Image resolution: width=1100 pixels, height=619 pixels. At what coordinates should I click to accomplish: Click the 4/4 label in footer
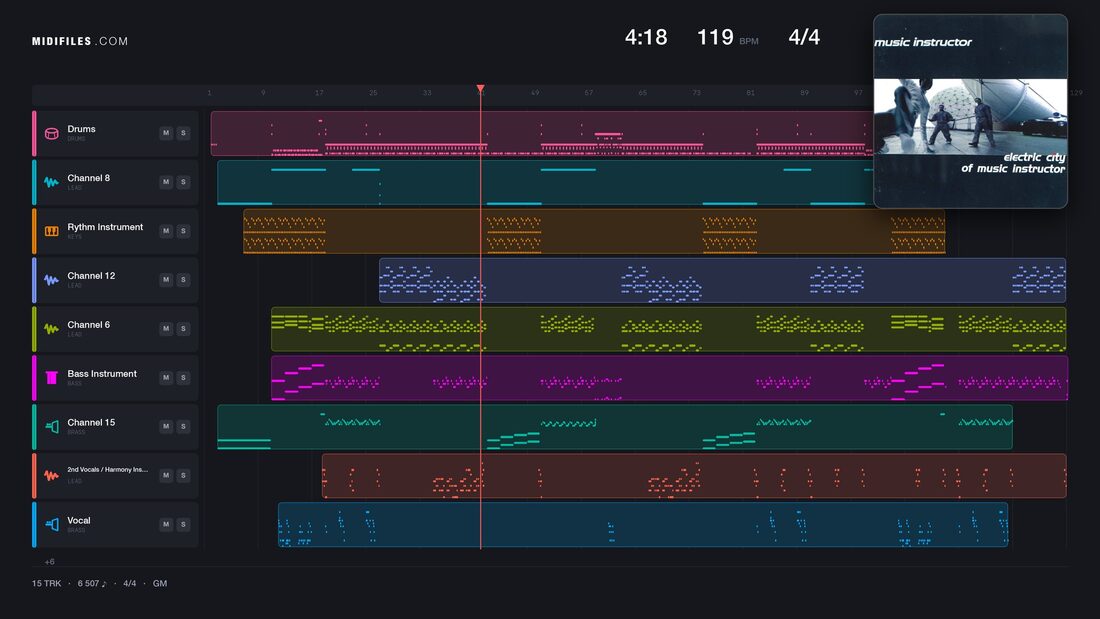click(x=130, y=583)
